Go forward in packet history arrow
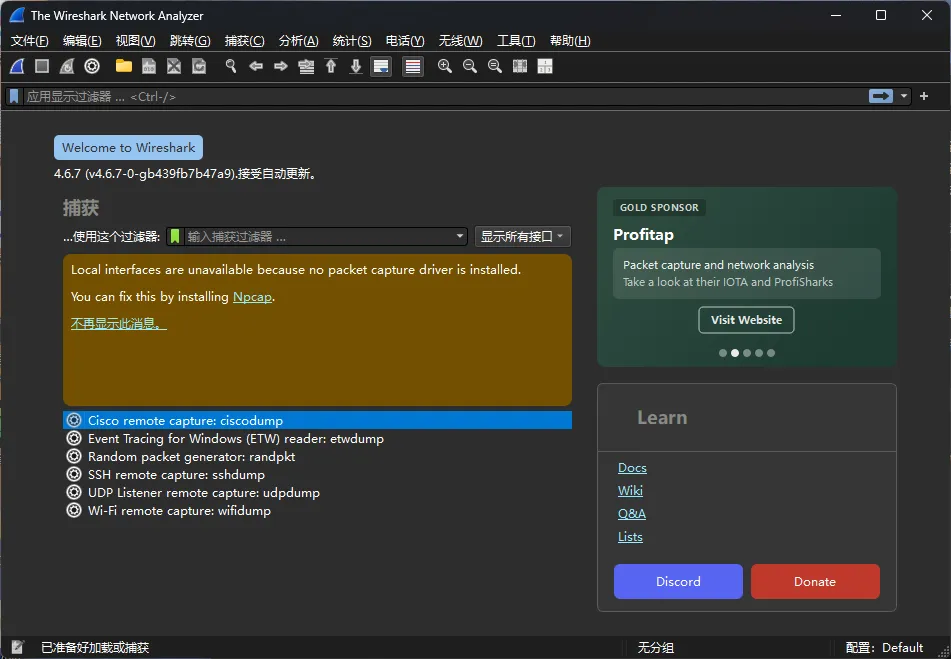The height and width of the screenshot is (659, 951). coord(281,66)
